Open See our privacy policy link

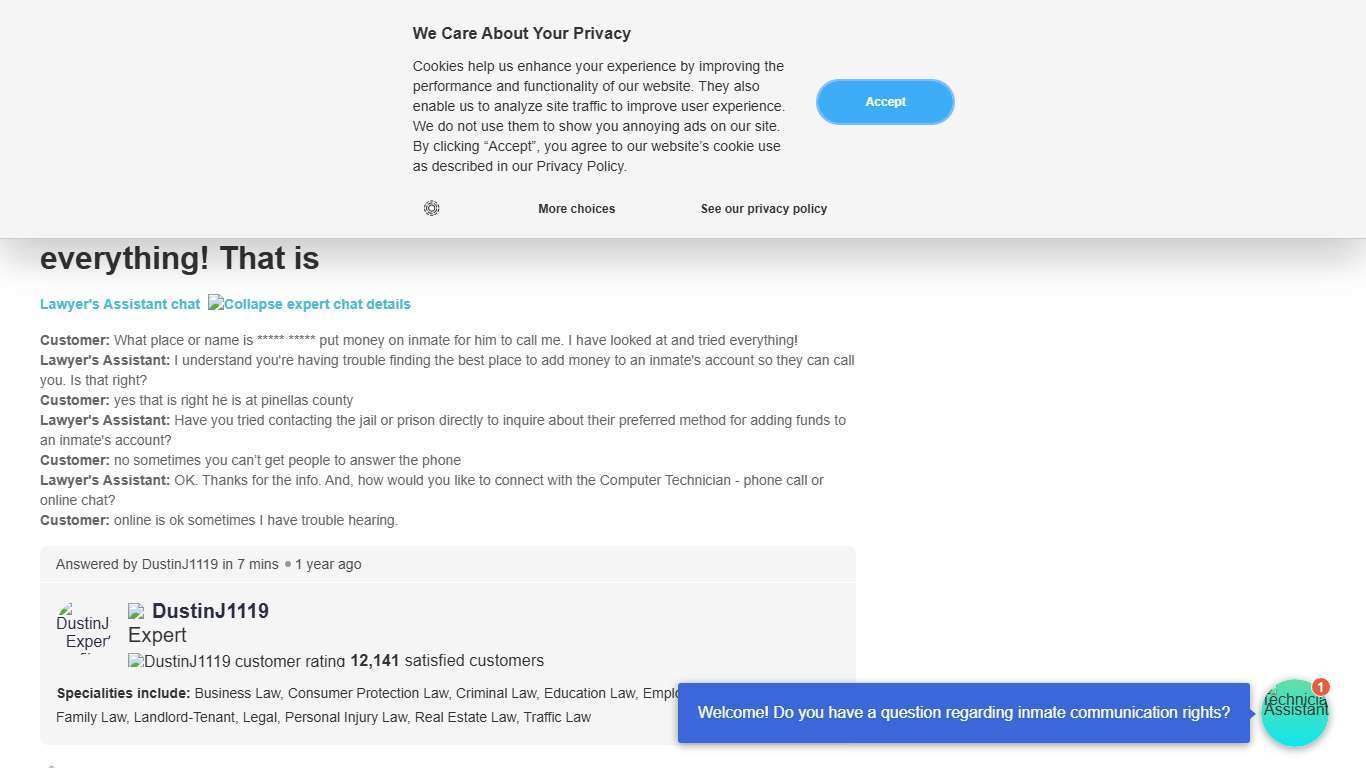tap(763, 209)
